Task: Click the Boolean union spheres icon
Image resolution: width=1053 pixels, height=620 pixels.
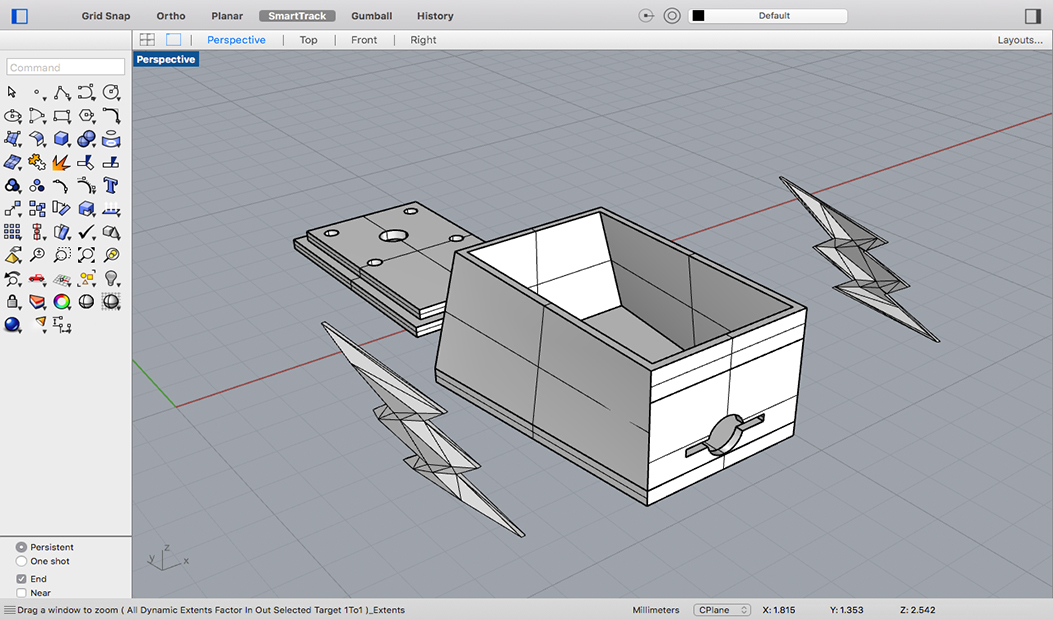Action: [87, 139]
